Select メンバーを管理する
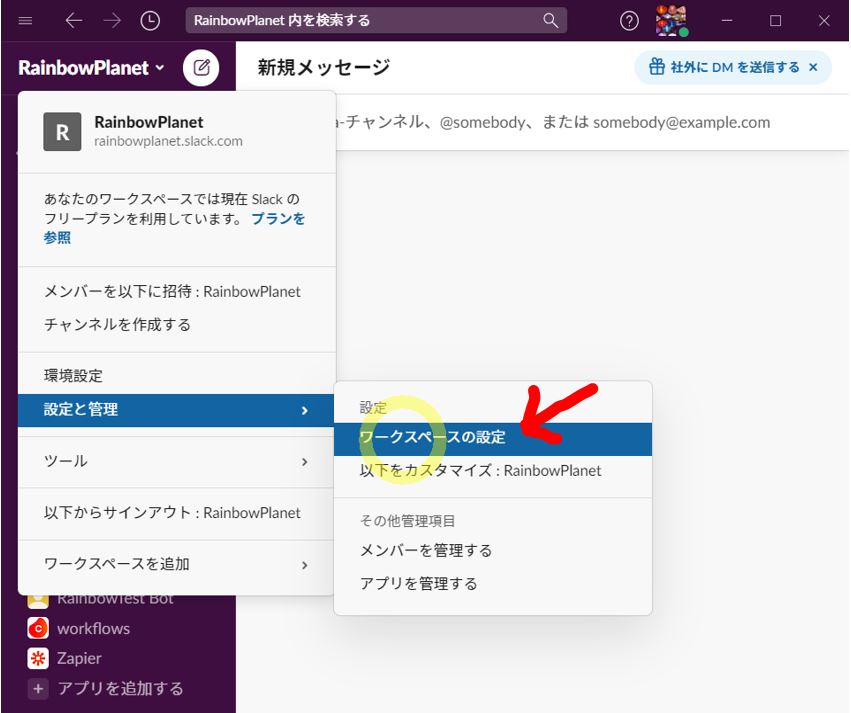This screenshot has height=713, width=851. tap(493, 551)
